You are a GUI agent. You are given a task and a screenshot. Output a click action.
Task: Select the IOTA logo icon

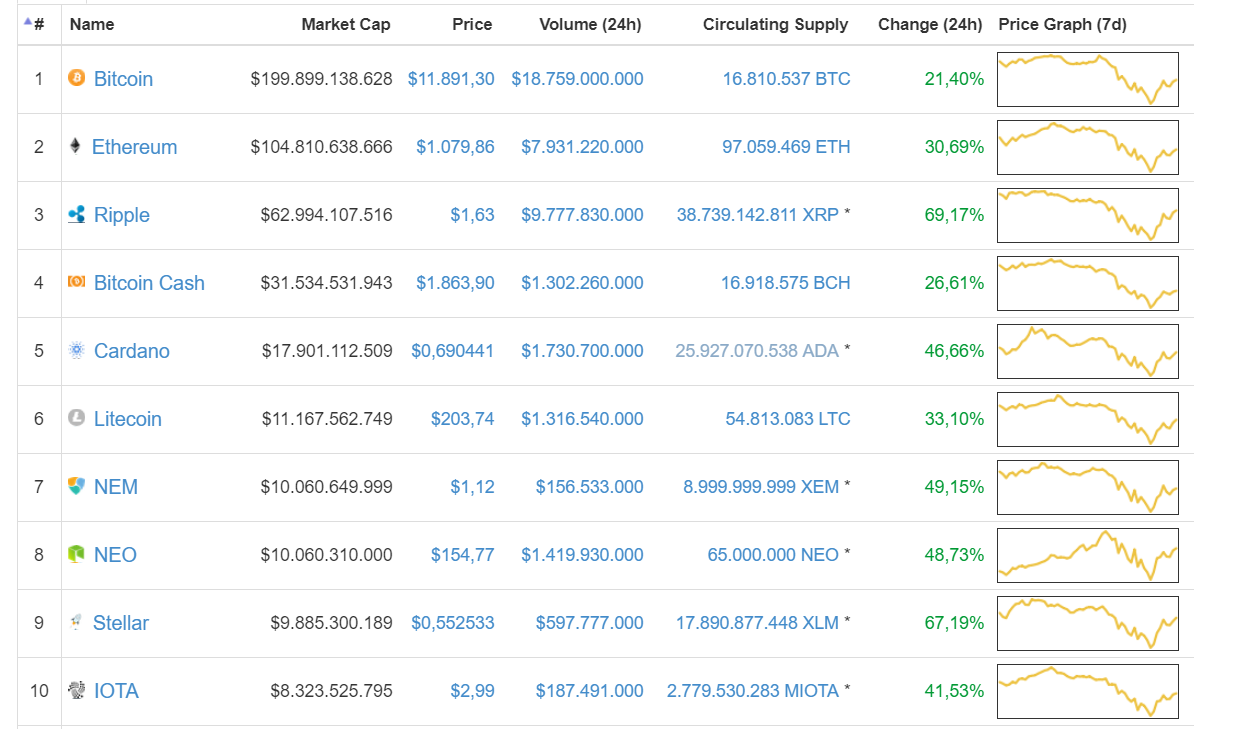click(x=75, y=690)
